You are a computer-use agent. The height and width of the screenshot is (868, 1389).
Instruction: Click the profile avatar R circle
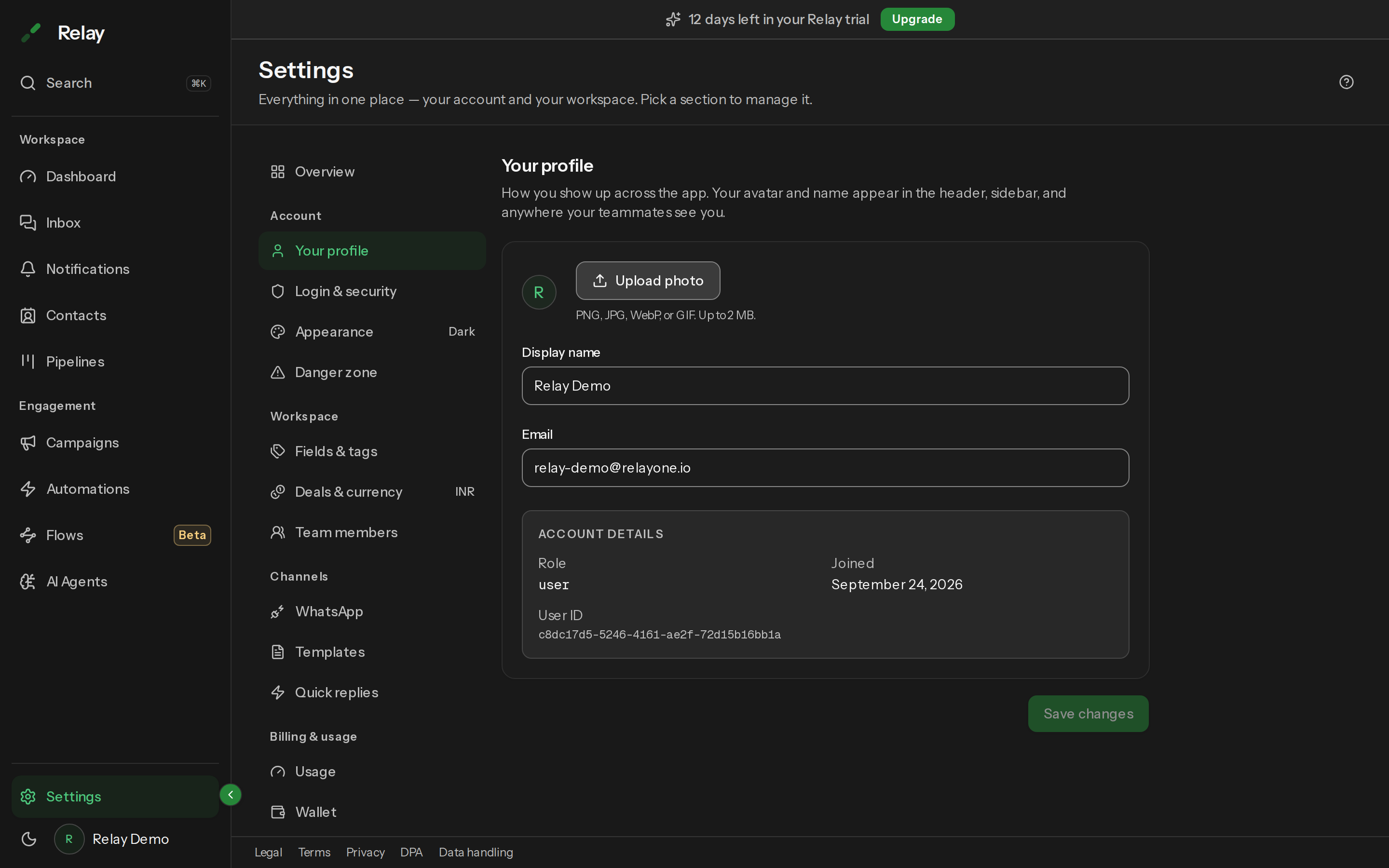click(539, 292)
